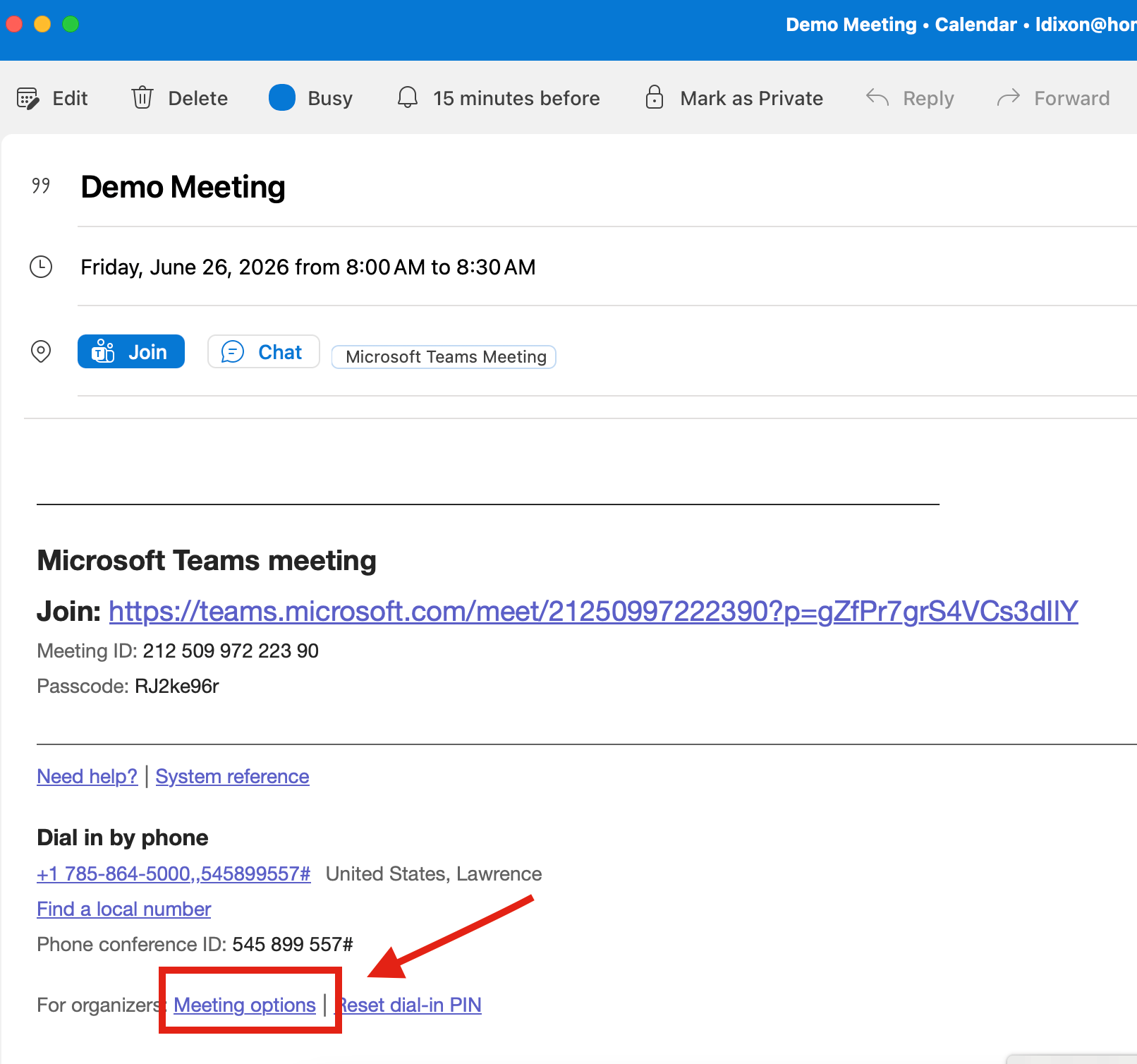
Task: Click the Edit calendar icon
Action: pos(28,98)
